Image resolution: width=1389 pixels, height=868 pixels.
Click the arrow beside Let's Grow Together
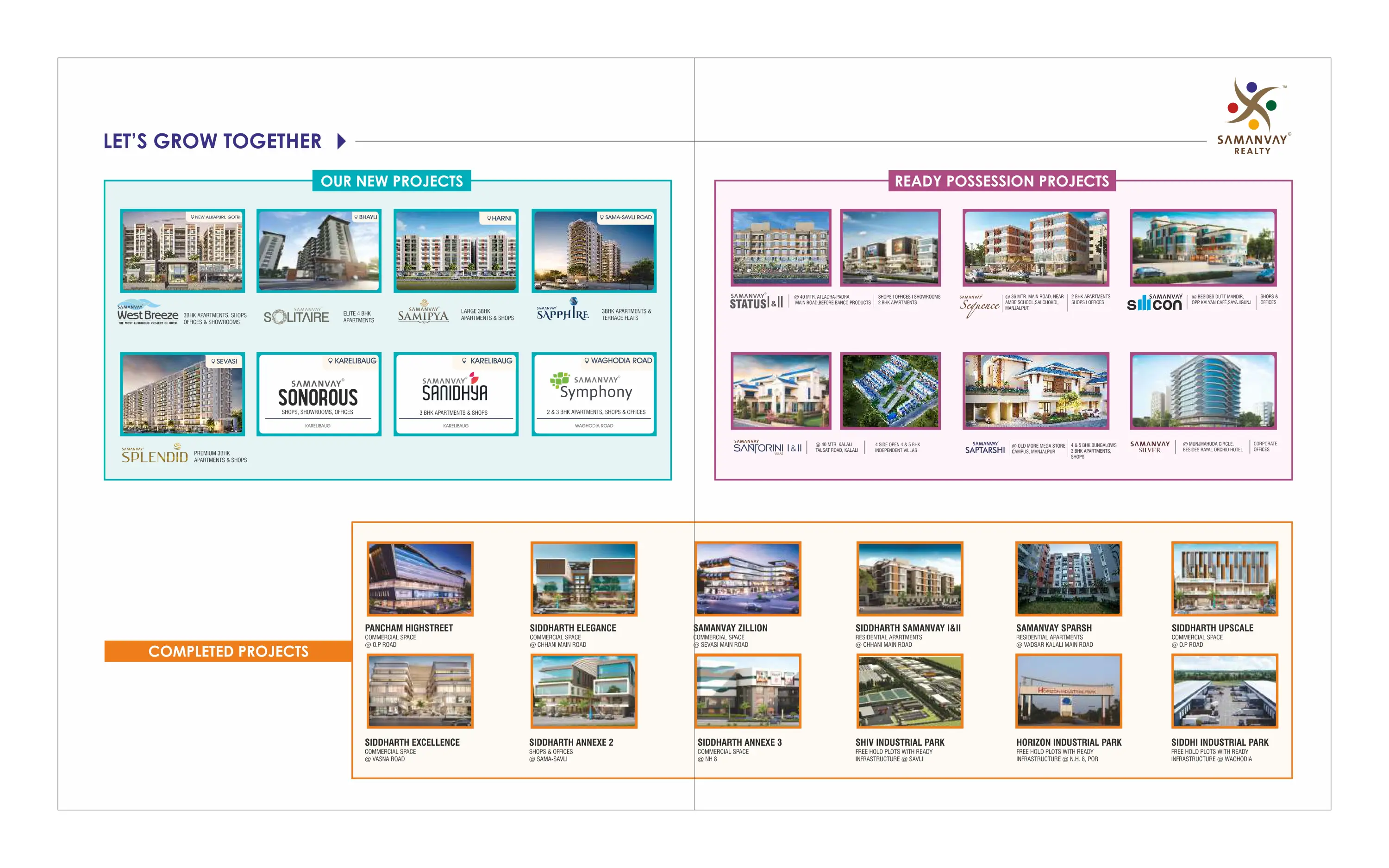(x=342, y=141)
